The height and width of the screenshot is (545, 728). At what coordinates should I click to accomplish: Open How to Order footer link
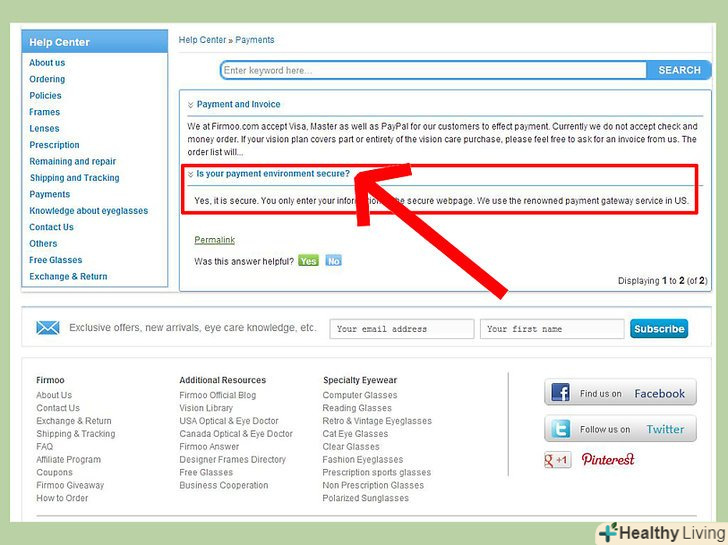[62, 498]
